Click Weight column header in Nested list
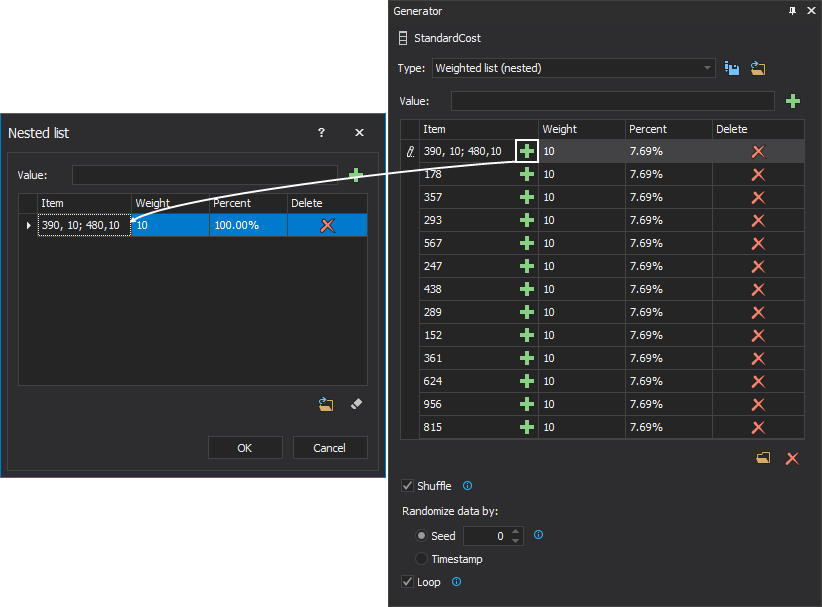 tap(170, 203)
